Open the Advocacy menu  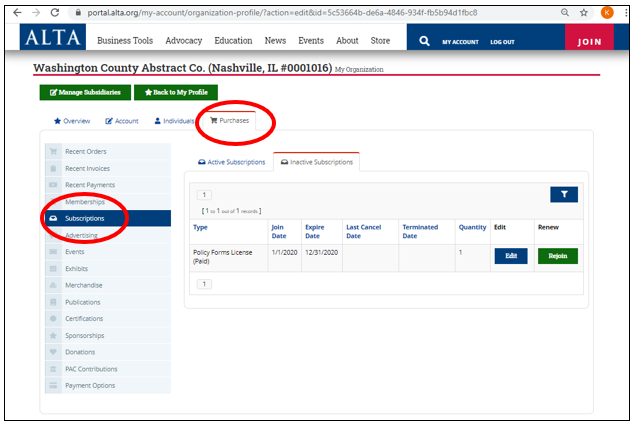click(x=184, y=41)
